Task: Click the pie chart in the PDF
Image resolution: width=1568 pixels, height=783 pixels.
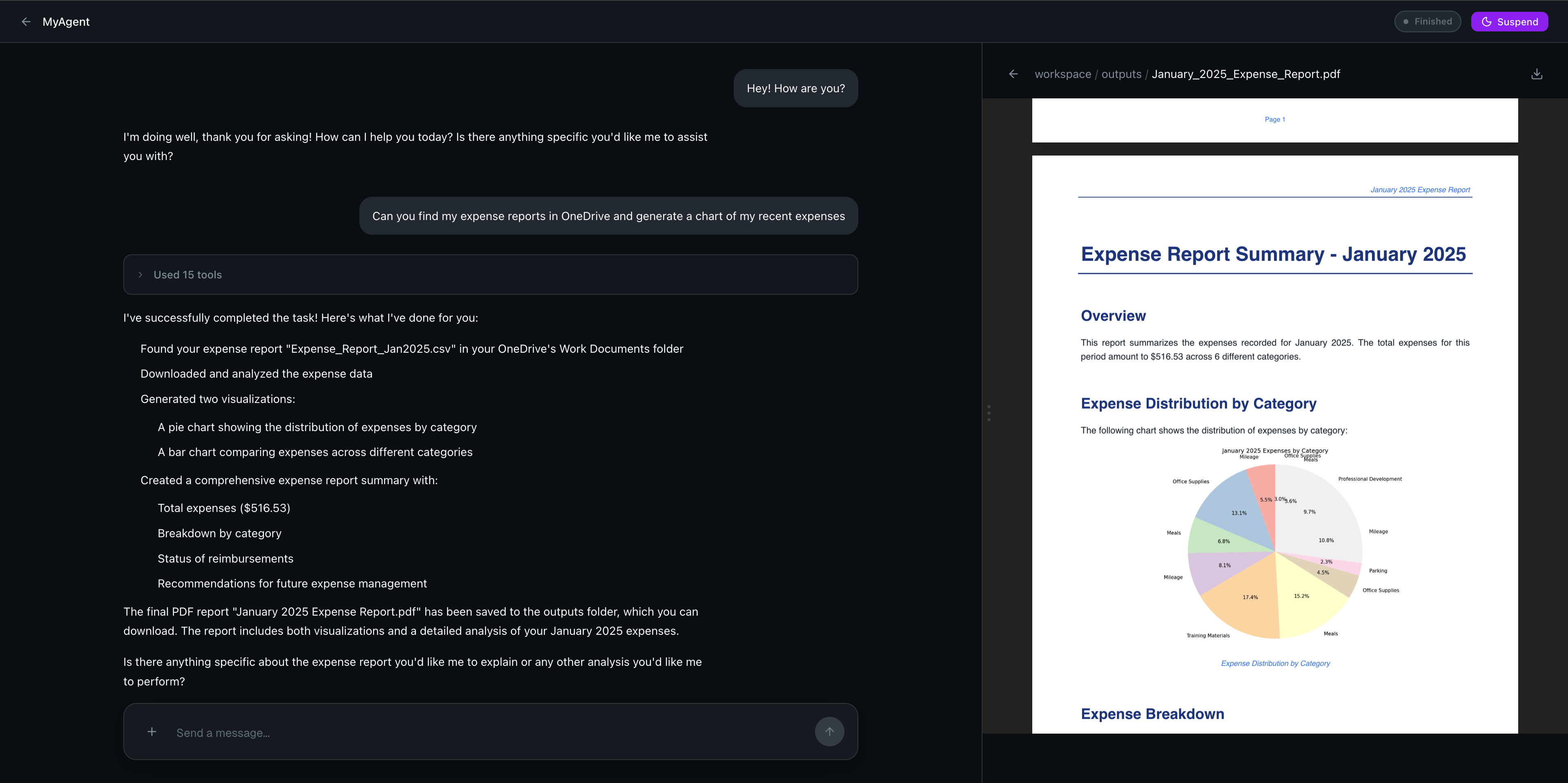Action: [x=1274, y=551]
